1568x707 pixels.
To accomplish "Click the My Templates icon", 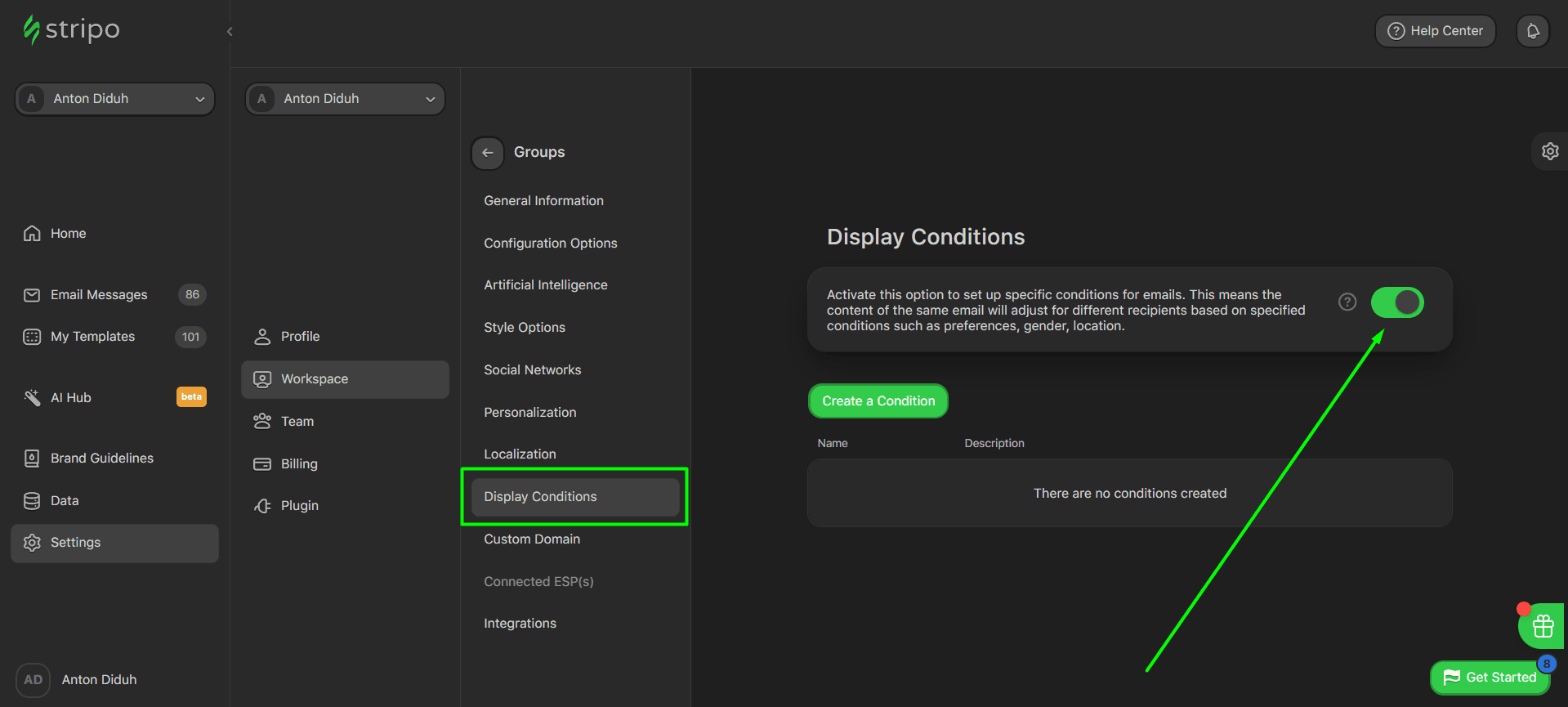I will tap(32, 337).
